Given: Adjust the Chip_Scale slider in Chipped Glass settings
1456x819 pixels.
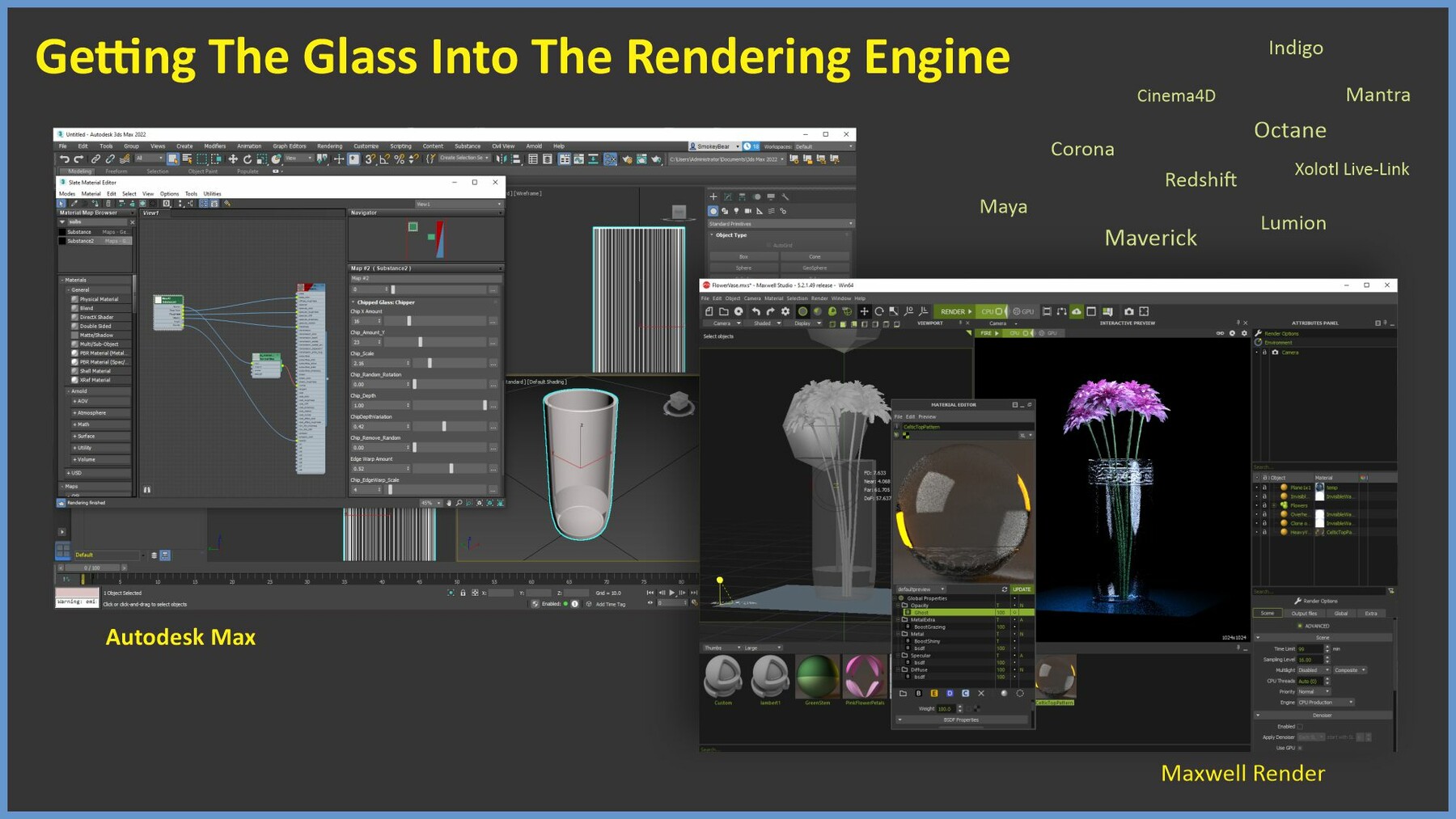Looking at the screenshot, I should tap(428, 363).
